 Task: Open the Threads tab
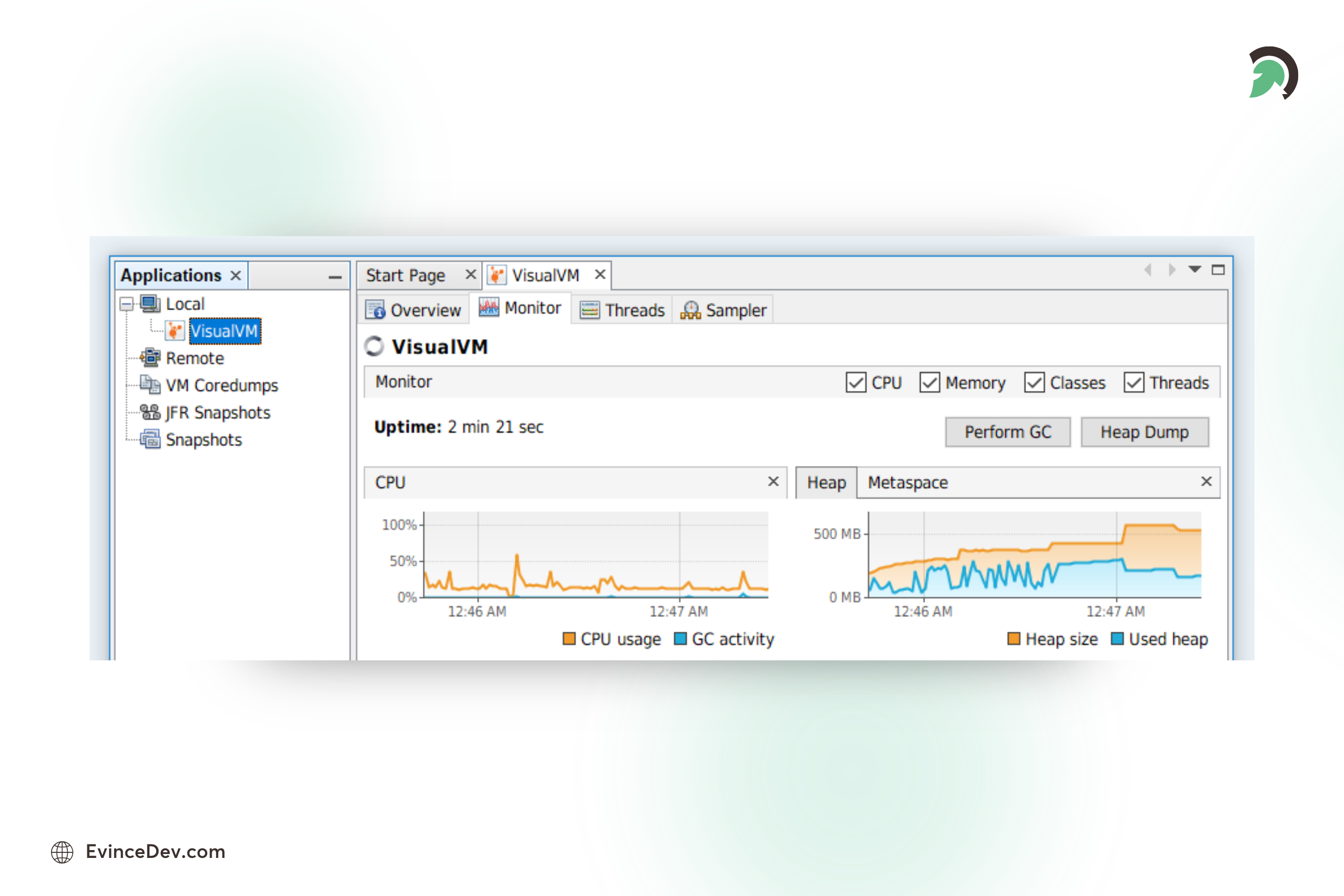coord(622,310)
